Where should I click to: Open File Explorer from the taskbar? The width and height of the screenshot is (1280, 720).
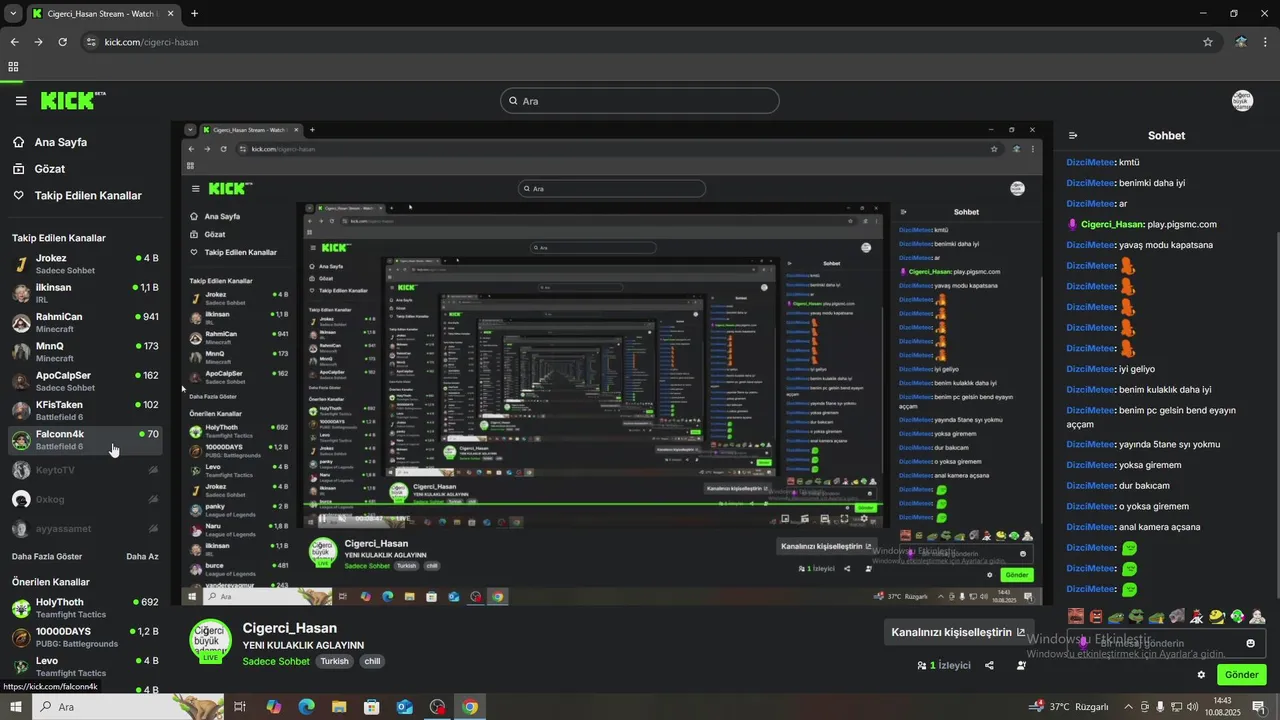339,707
